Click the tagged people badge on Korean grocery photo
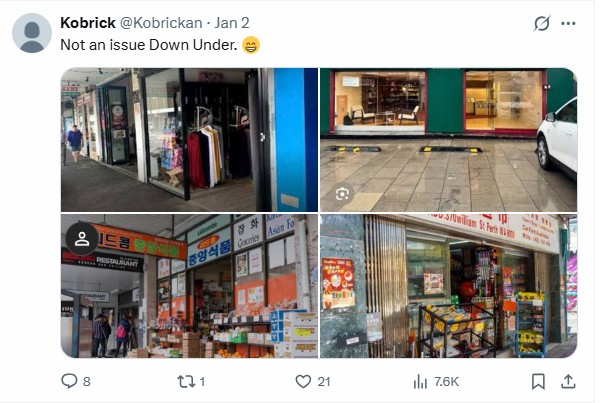 point(82,238)
